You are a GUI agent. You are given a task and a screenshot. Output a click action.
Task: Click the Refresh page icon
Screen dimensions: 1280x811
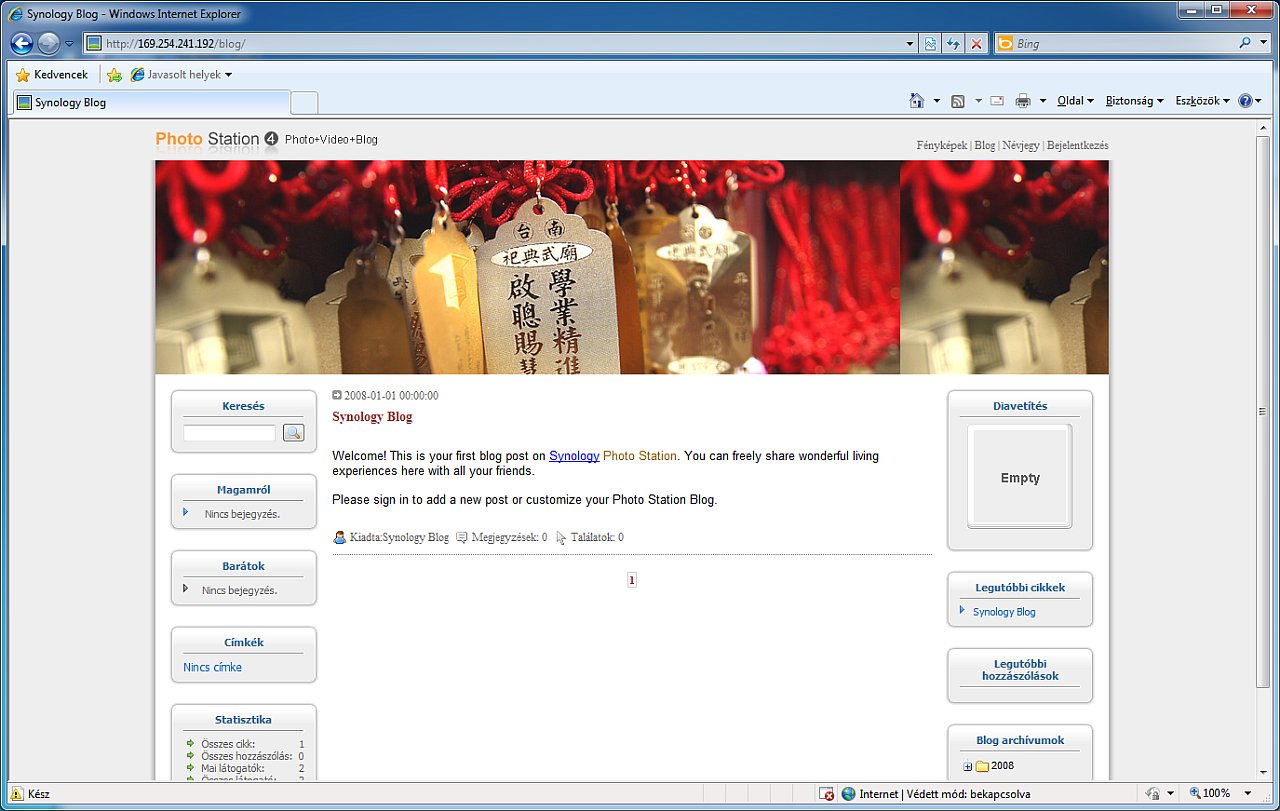[x=953, y=44]
